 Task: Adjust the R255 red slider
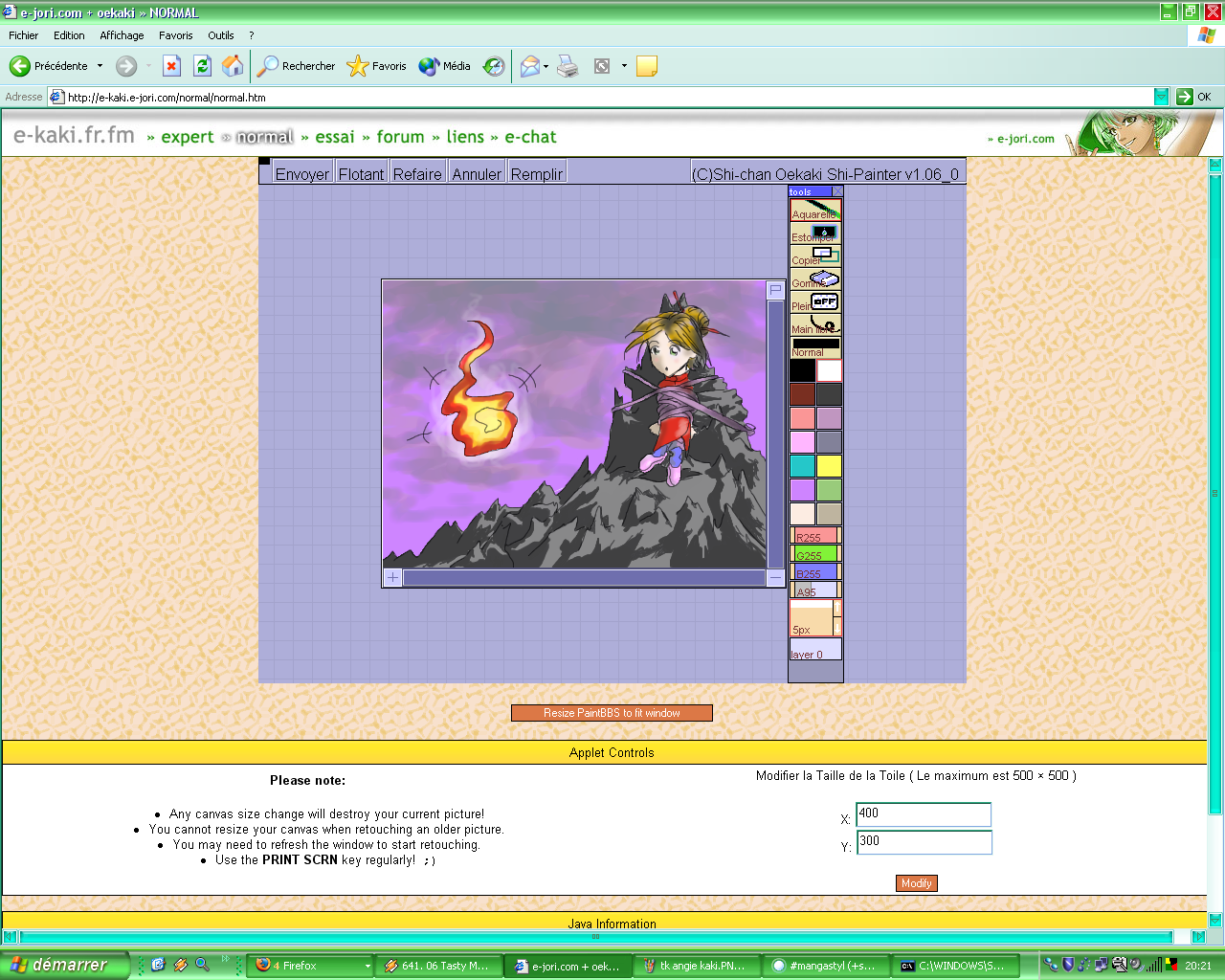click(815, 536)
